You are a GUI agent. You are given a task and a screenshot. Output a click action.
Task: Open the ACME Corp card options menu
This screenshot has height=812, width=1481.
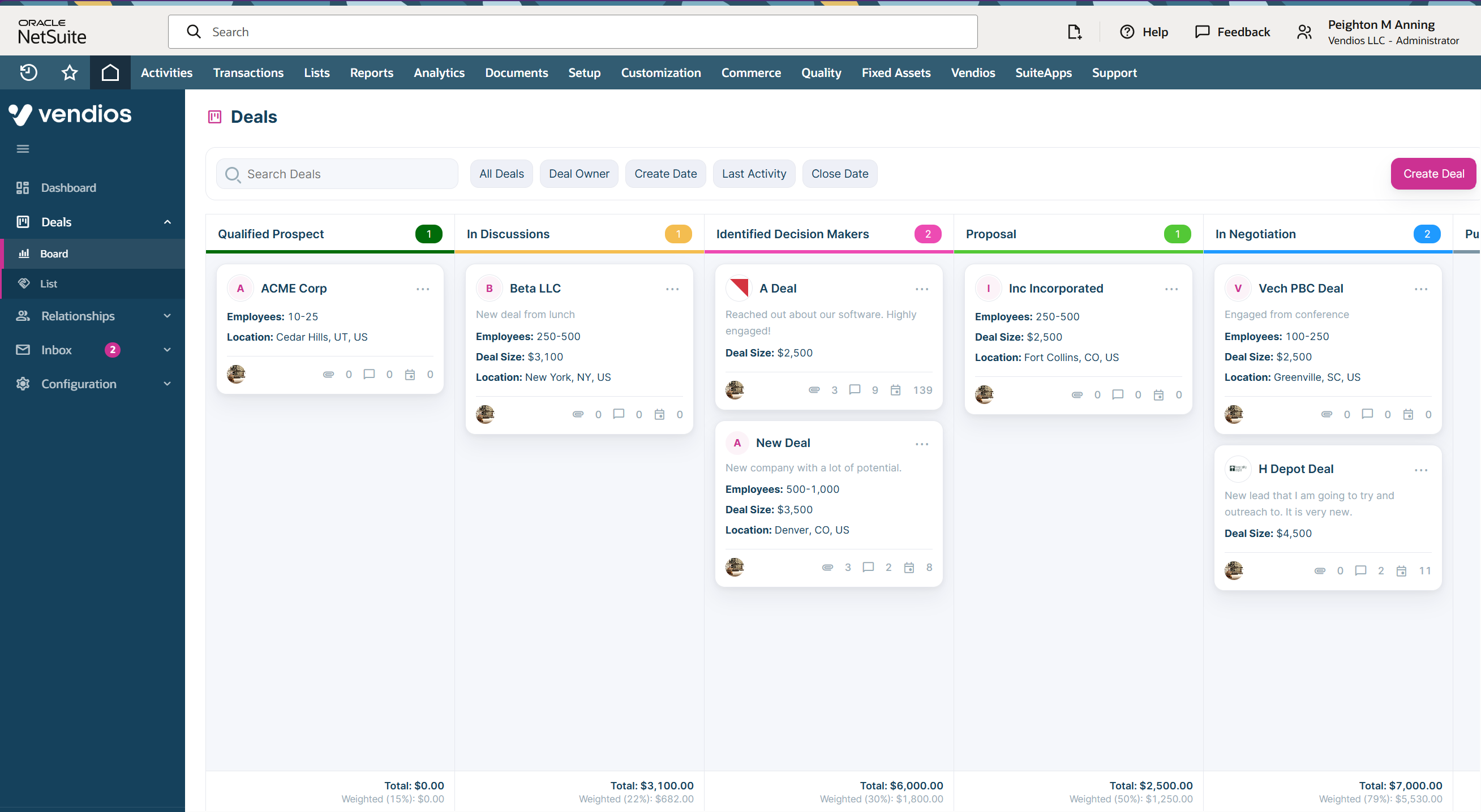pos(423,289)
